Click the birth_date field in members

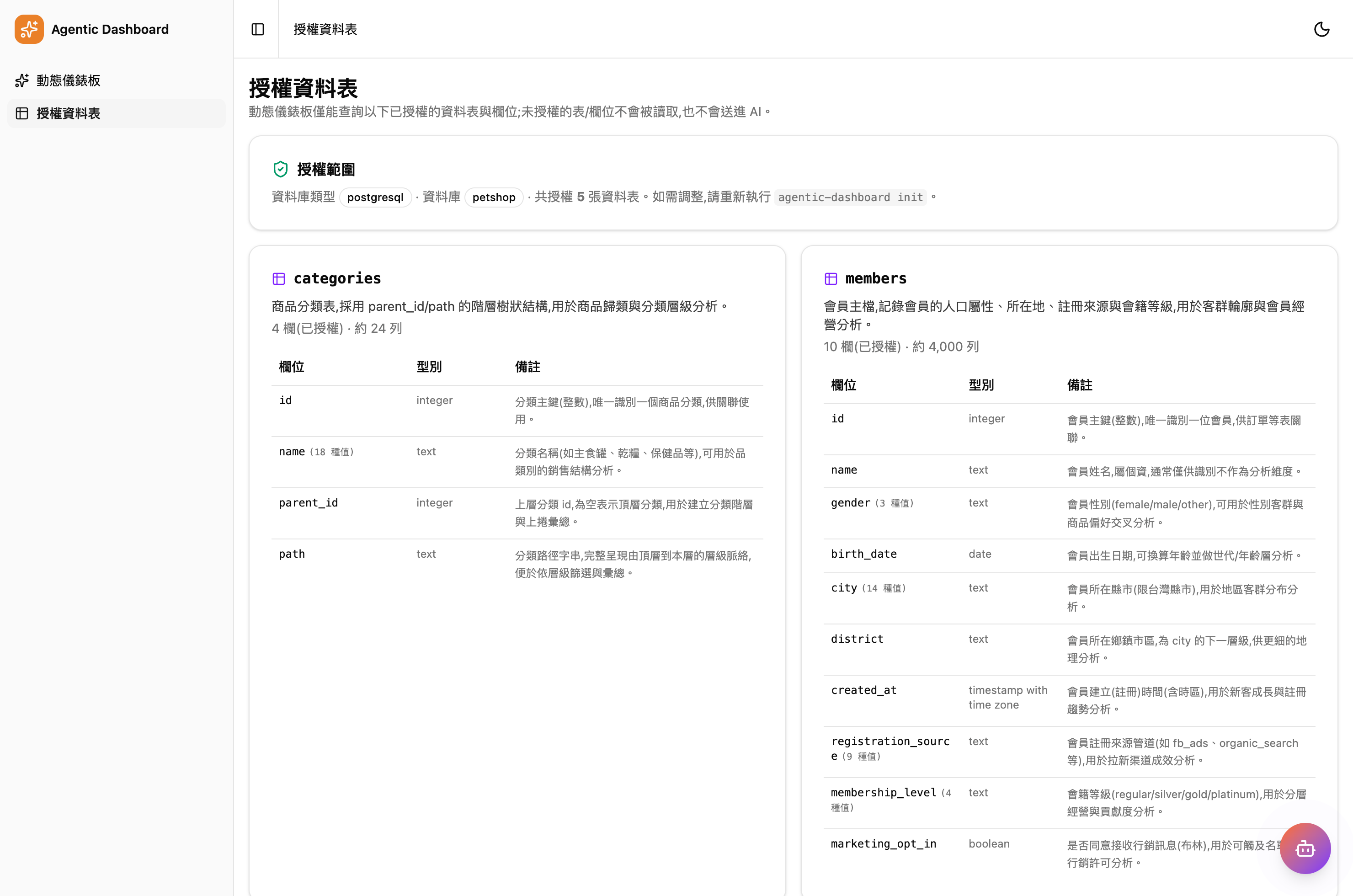coord(864,554)
